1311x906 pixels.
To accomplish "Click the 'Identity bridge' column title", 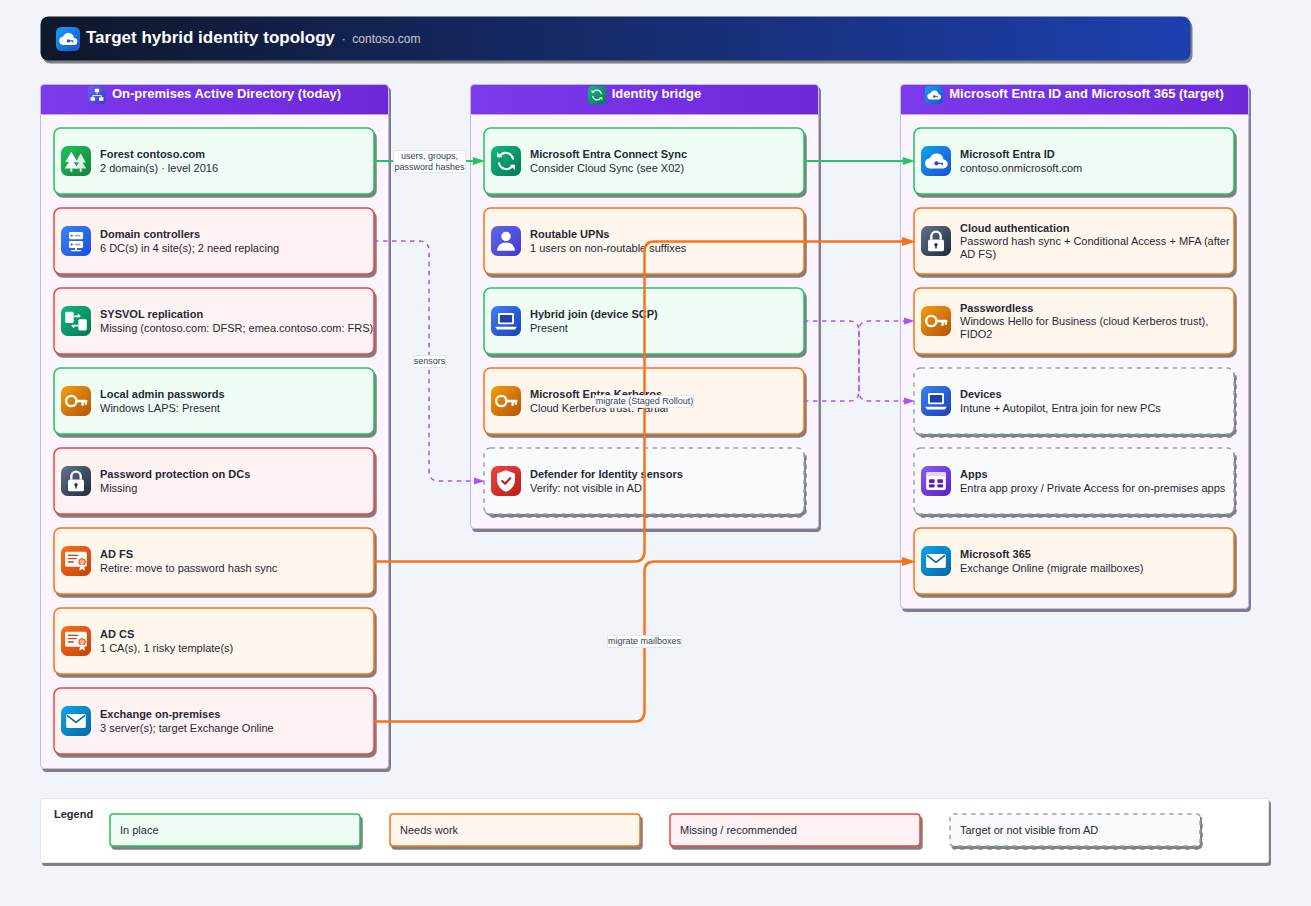I will click(656, 94).
